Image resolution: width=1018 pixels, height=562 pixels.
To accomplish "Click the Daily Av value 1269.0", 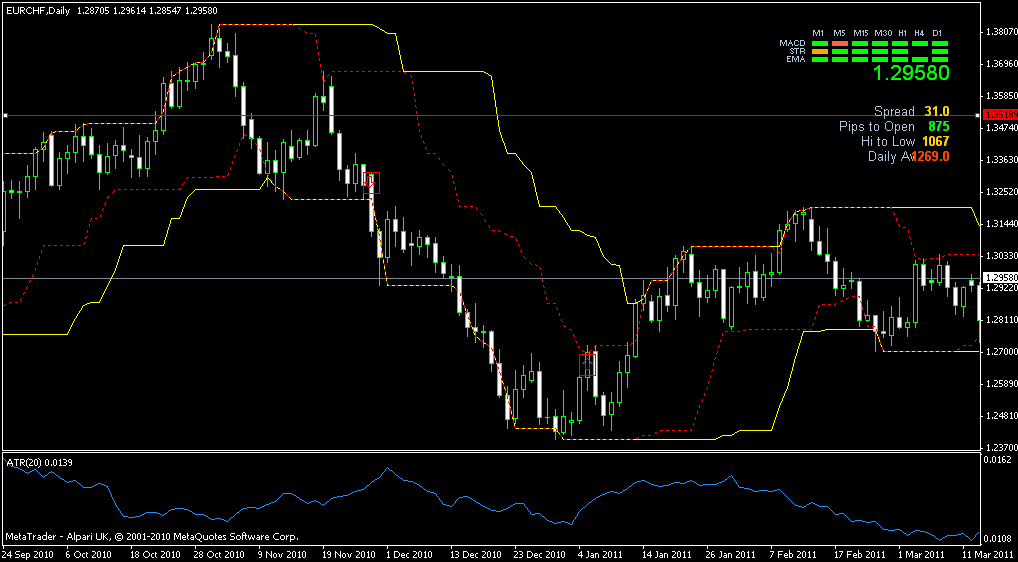I will (x=931, y=156).
